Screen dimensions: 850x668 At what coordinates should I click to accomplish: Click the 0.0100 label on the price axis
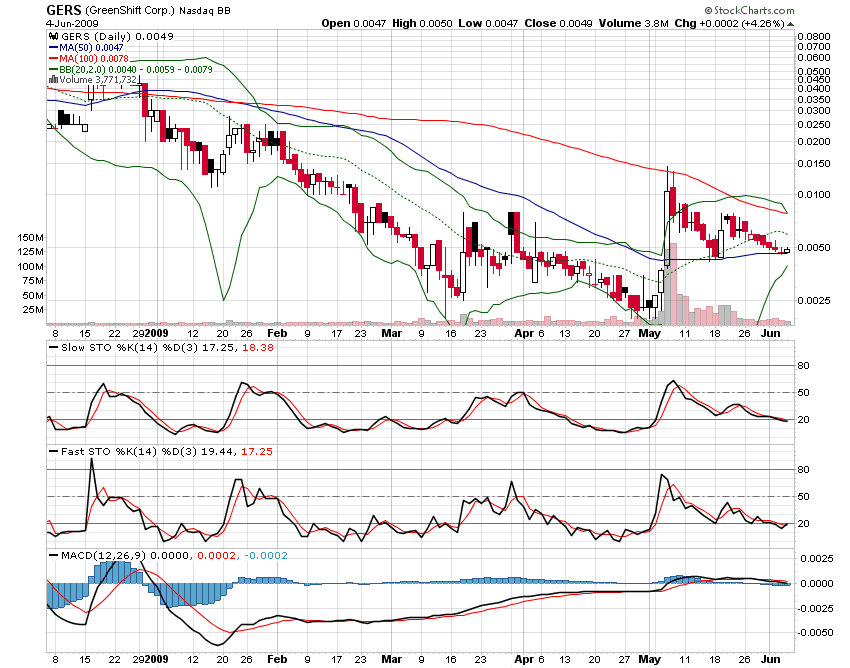(814, 195)
